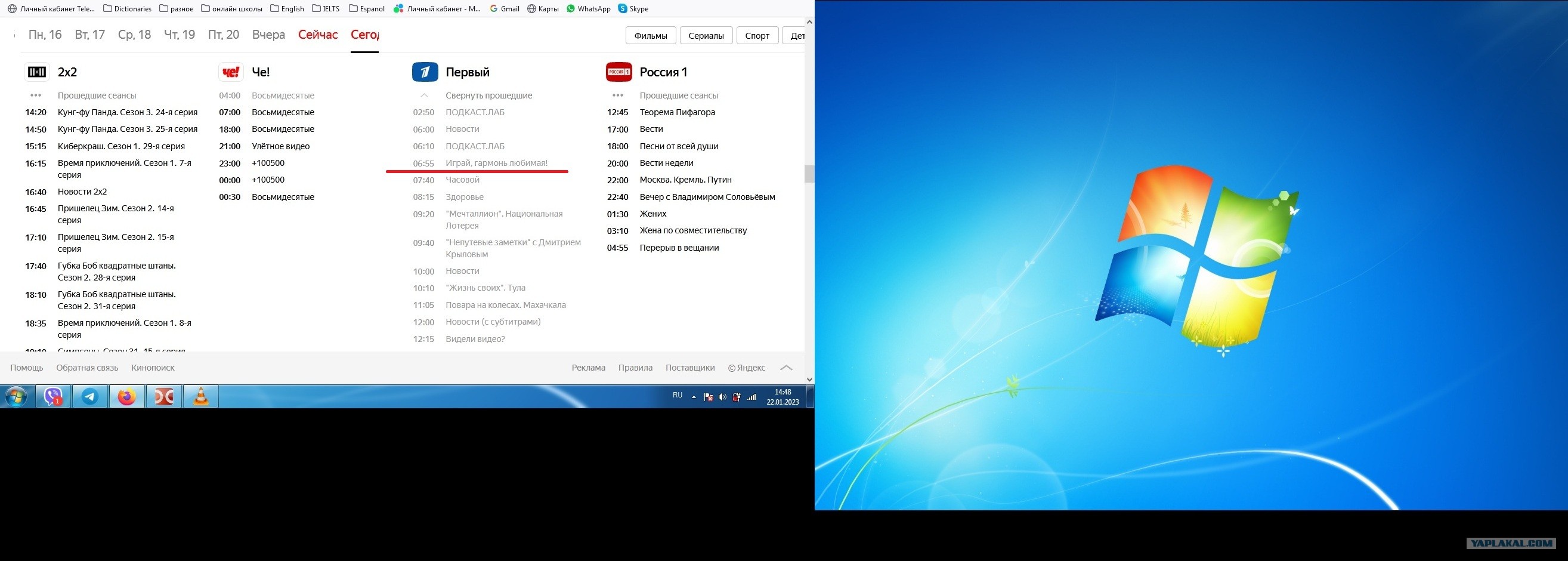The width and height of the screenshot is (1568, 561).
Task: Open Повара на колесах. Махачкала listing
Action: tap(506, 305)
